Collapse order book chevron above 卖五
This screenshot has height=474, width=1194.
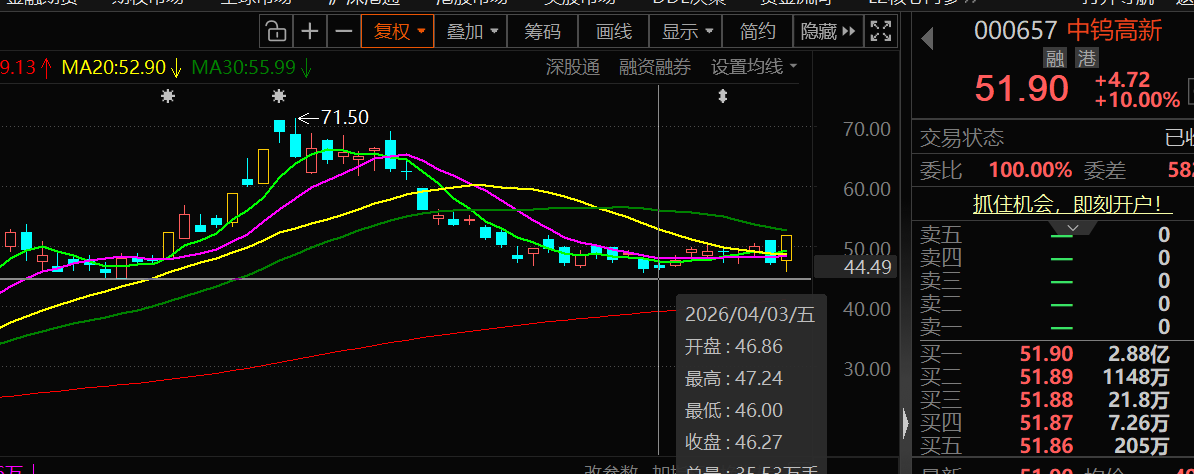tap(1072, 228)
